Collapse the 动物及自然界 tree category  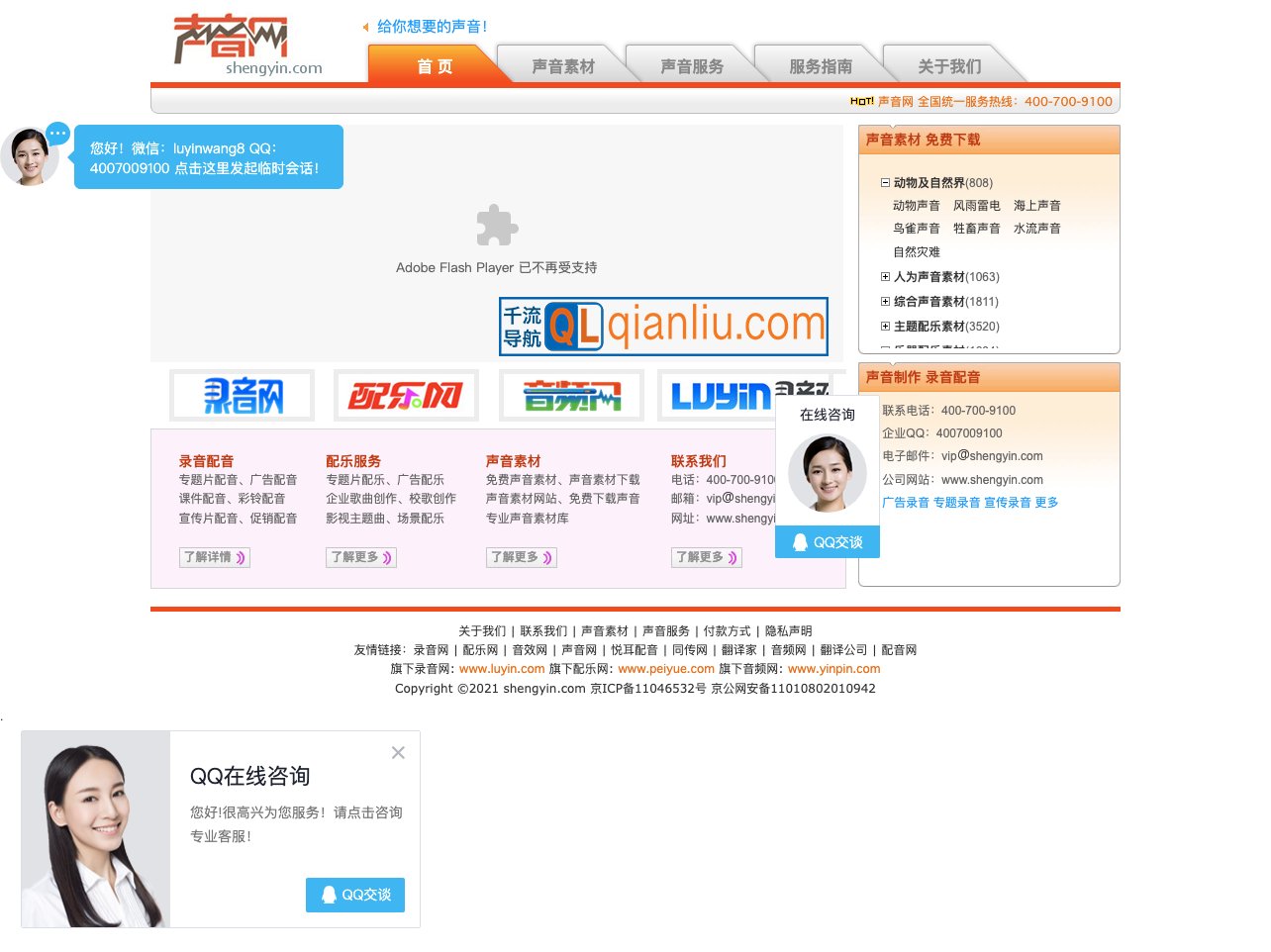coord(885,183)
